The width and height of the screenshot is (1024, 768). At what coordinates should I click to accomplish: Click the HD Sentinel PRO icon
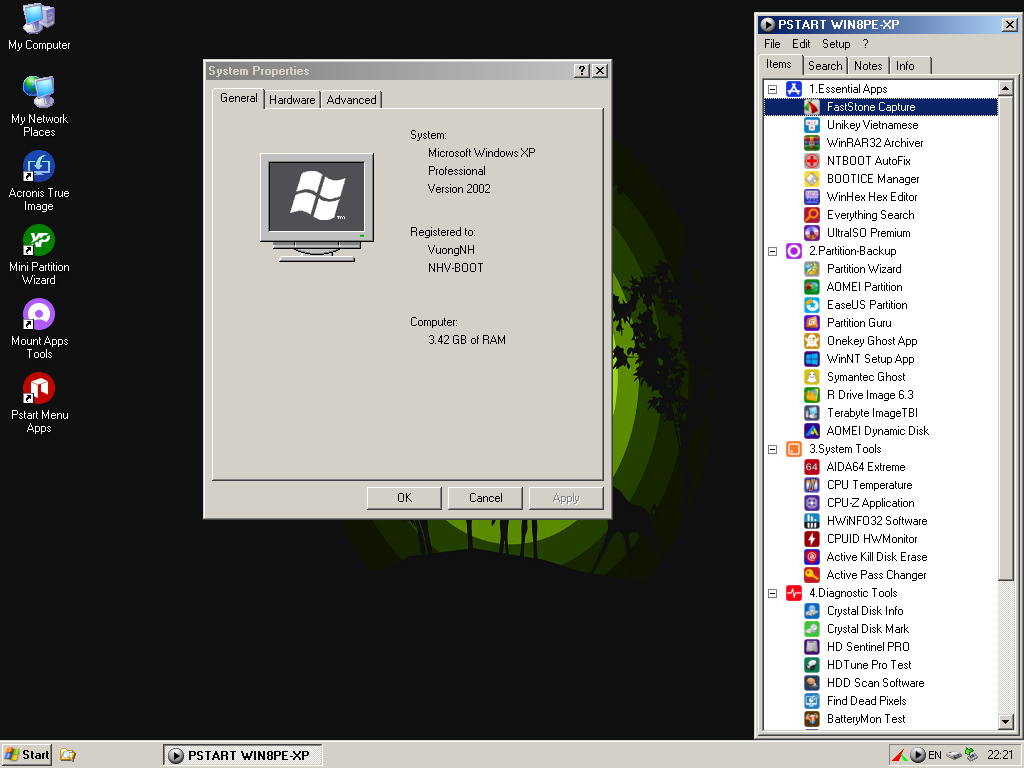click(x=811, y=647)
